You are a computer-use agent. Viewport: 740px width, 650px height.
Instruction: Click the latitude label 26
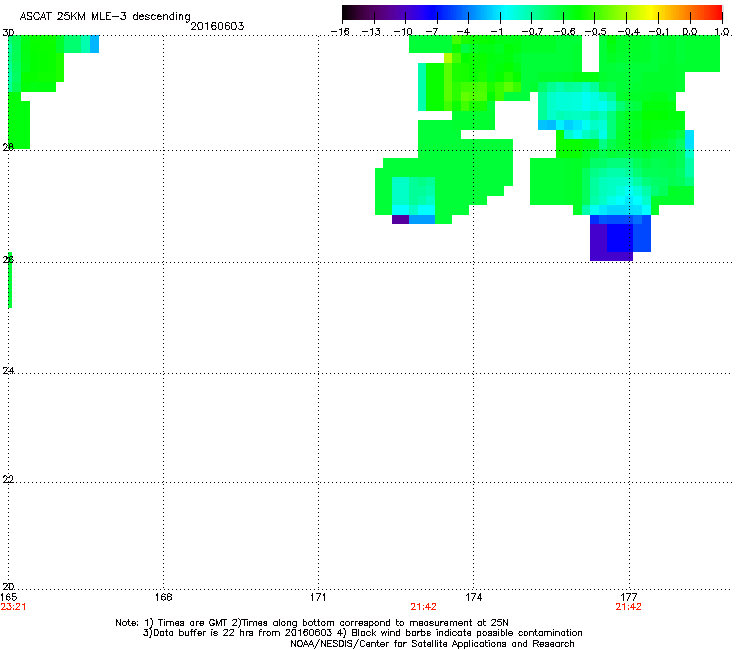click(x=8, y=259)
